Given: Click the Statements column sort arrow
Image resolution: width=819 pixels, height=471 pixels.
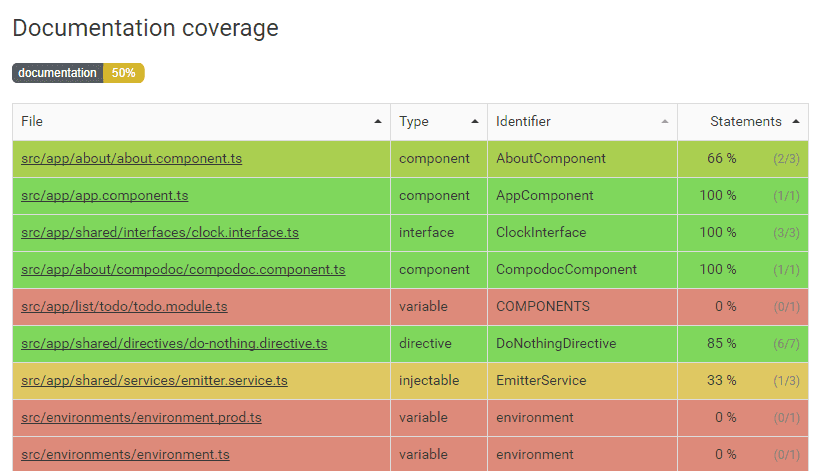Looking at the screenshot, I should pos(796,122).
